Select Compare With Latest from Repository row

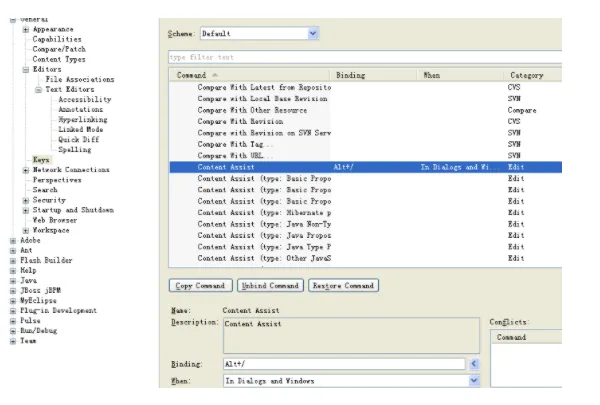[x=365, y=87]
